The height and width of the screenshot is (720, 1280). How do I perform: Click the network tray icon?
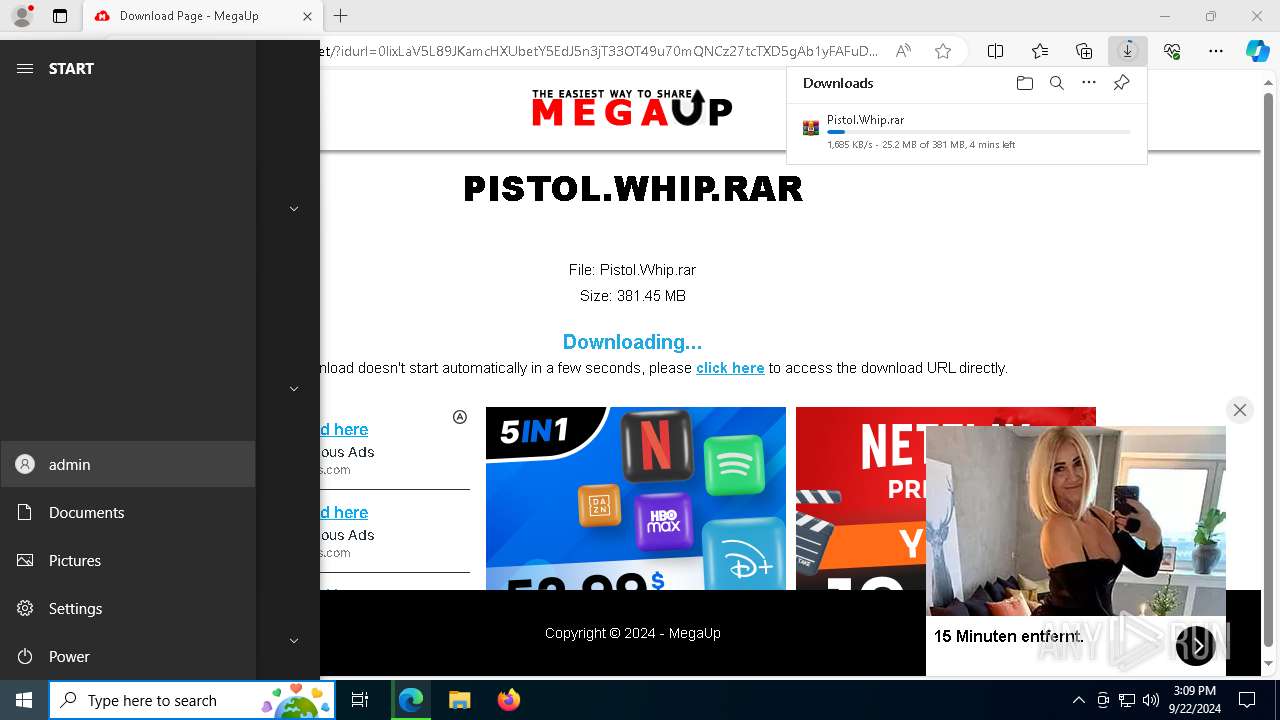(x=1126, y=700)
